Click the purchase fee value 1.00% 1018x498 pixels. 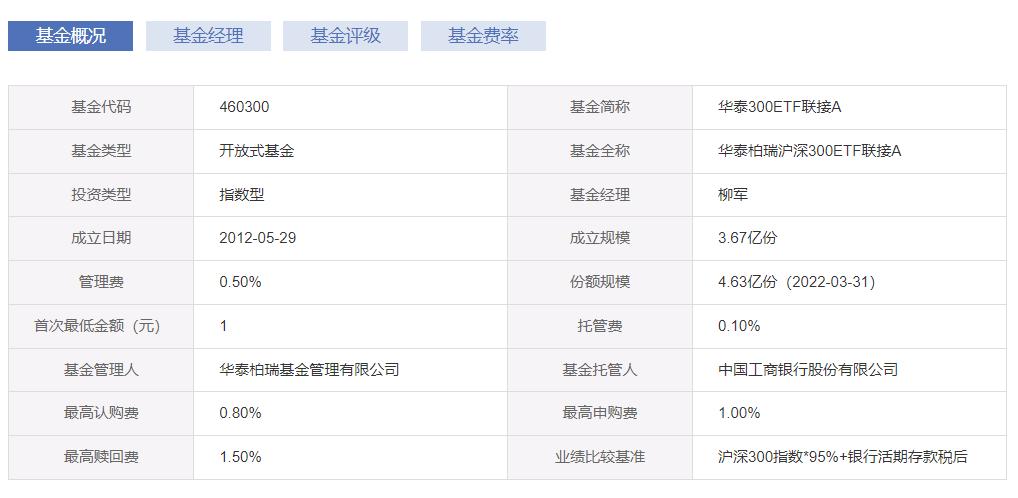click(739, 413)
